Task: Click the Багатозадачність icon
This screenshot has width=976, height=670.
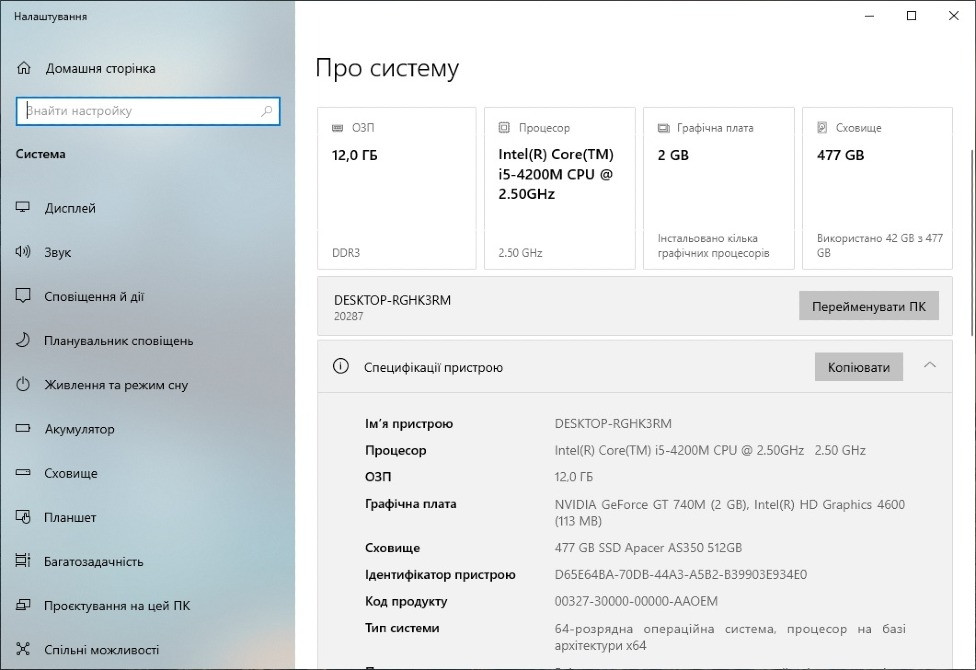Action: 23,561
